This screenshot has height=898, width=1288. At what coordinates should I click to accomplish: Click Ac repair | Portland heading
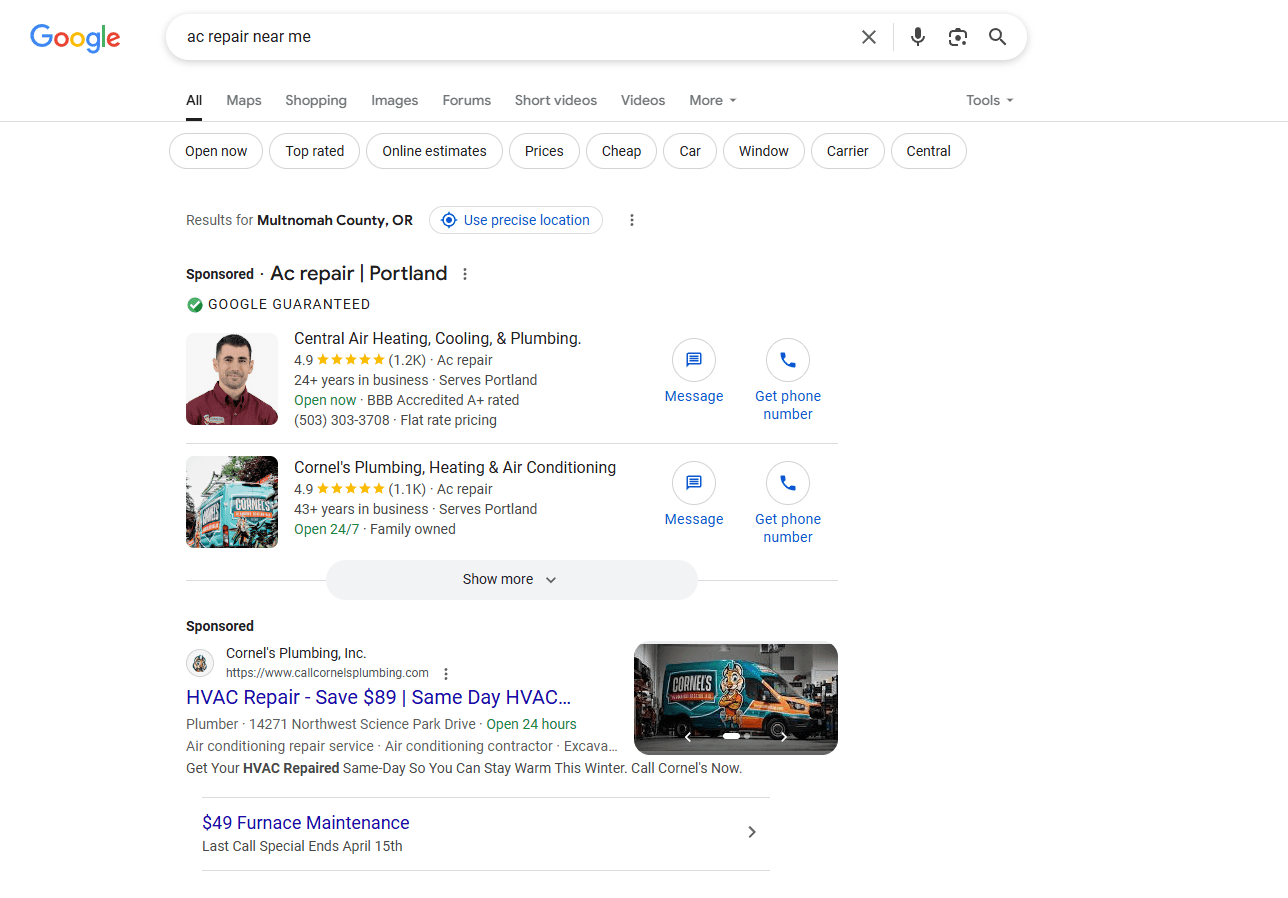(359, 274)
